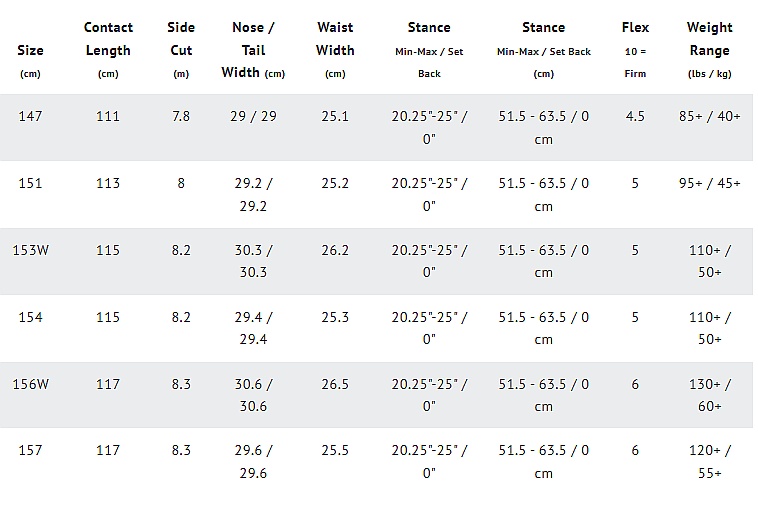
Task: Select the 30.3 / 30.3 nose/tail width cell
Action: pyautogui.click(x=253, y=261)
